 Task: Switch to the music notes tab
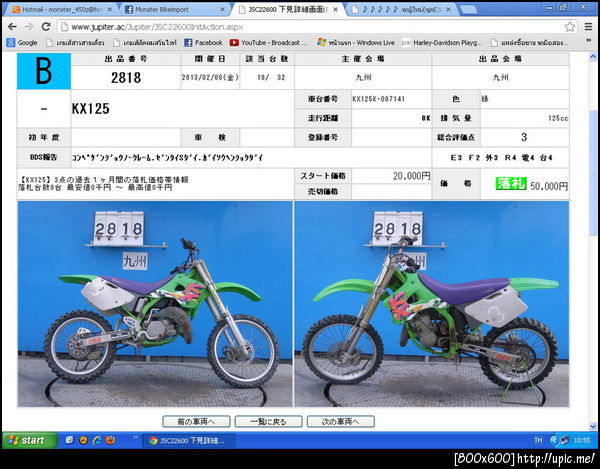click(x=401, y=10)
